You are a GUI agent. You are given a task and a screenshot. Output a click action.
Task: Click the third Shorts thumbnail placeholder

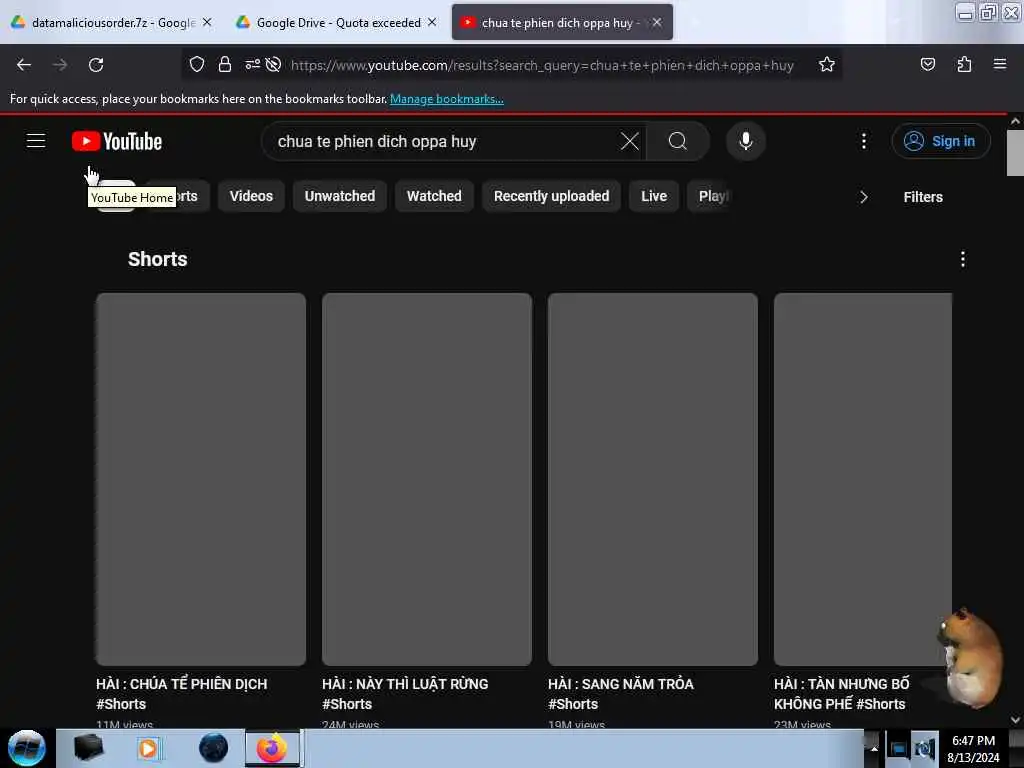[653, 479]
